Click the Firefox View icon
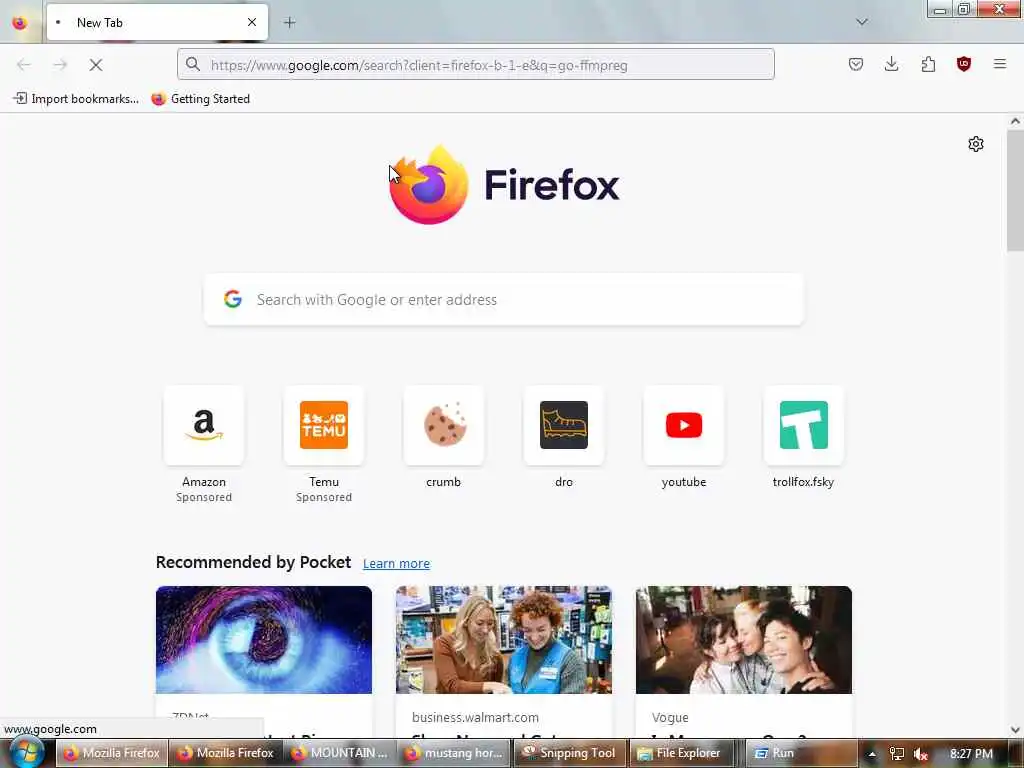1024x768 pixels. click(x=20, y=23)
